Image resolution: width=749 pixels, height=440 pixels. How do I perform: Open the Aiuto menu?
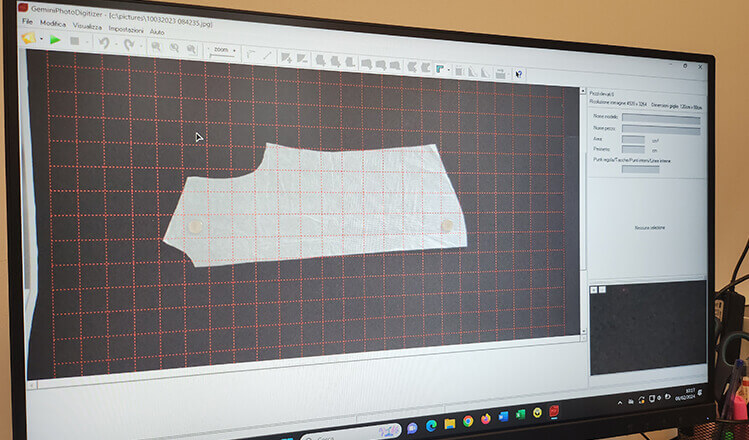click(x=157, y=32)
